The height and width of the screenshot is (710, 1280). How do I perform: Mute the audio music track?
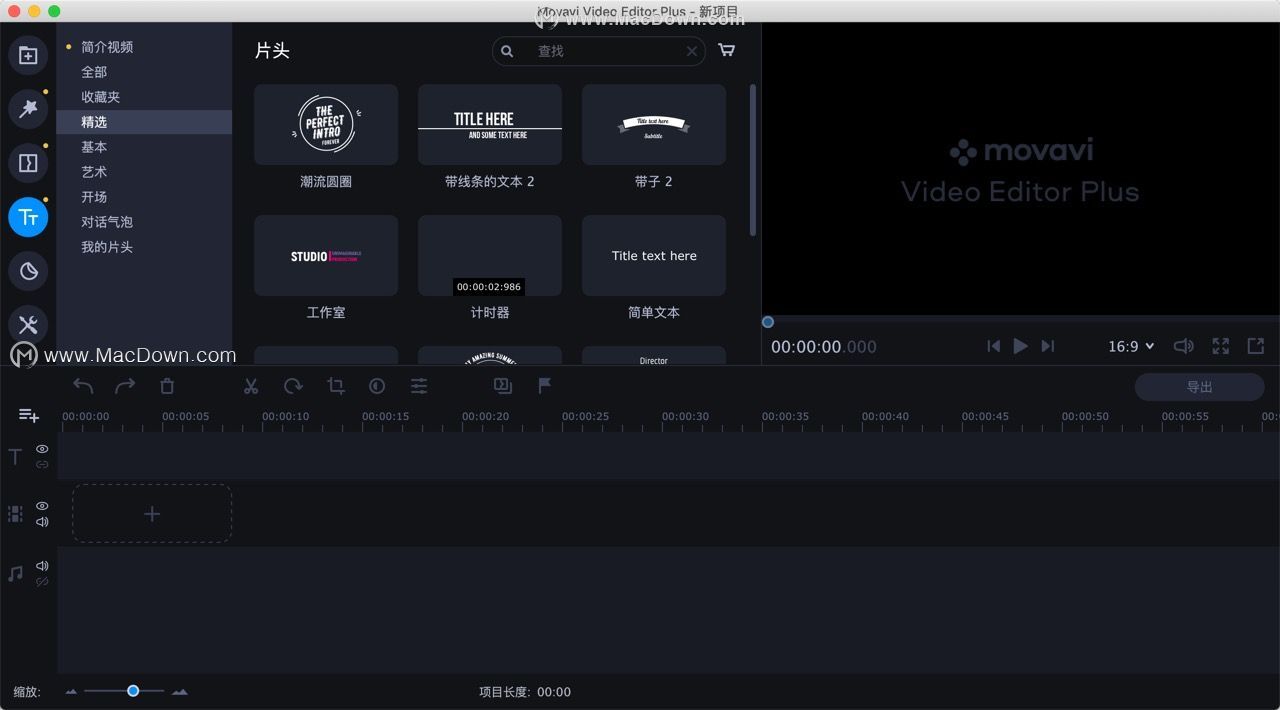coord(42,566)
